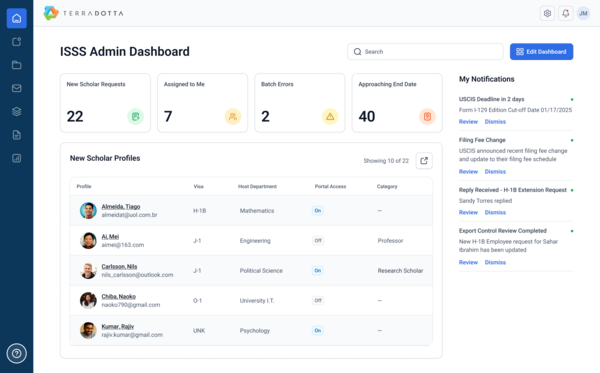Click the Research Scholar category cell
Screen dimensions: 600x373
[400, 270]
